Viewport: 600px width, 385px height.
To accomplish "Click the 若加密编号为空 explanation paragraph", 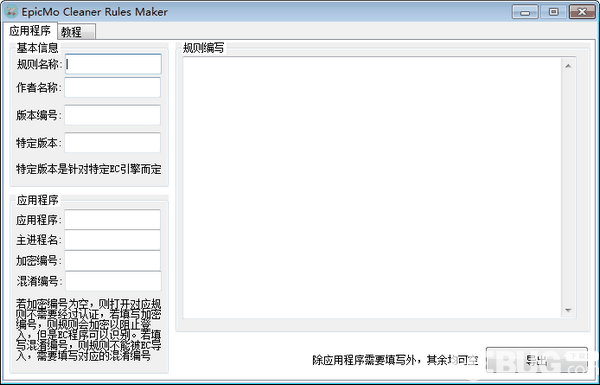I will 89,330.
